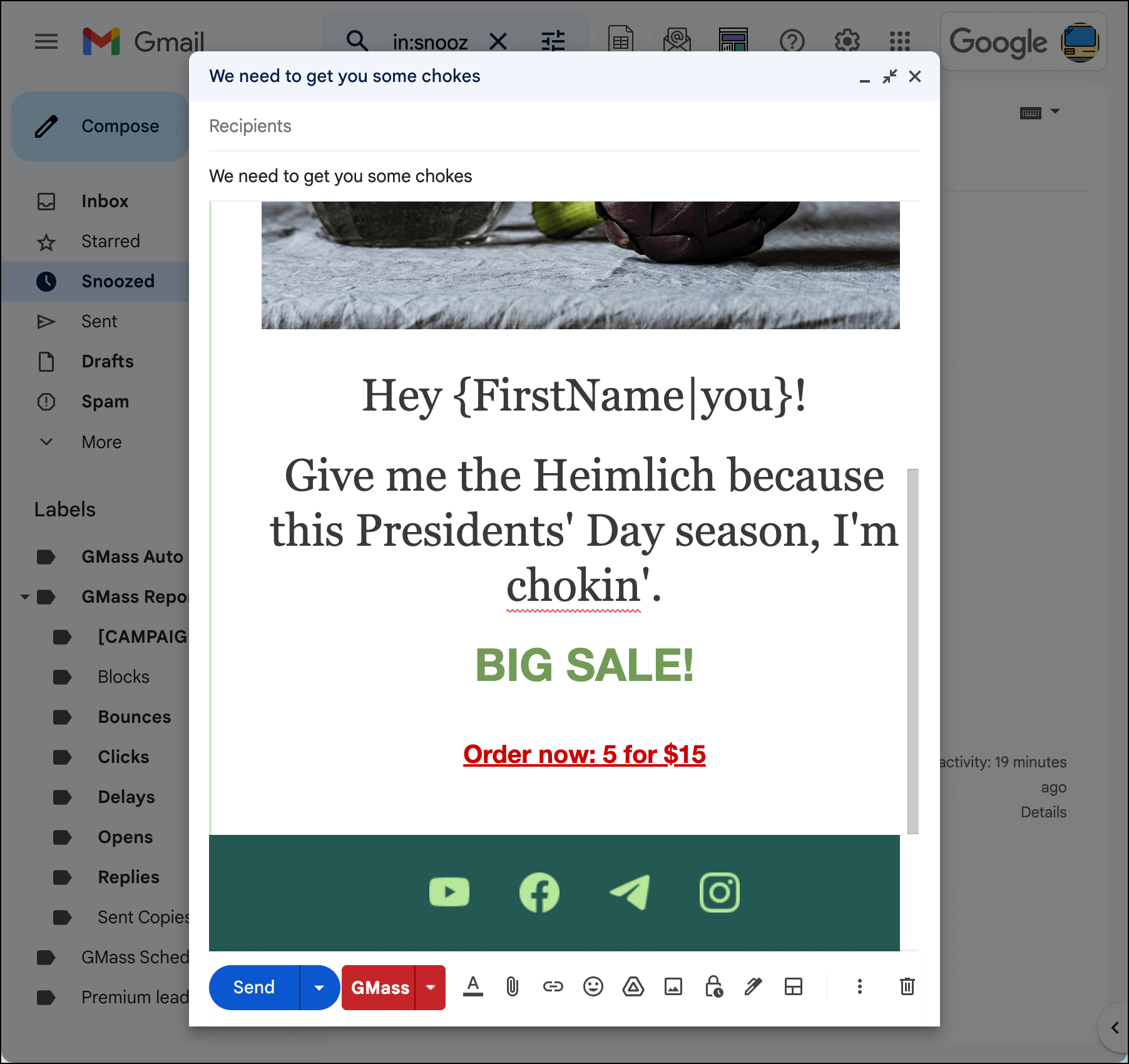Go to the Inbox folder
Viewport: 1129px width, 1064px height.
(x=105, y=202)
